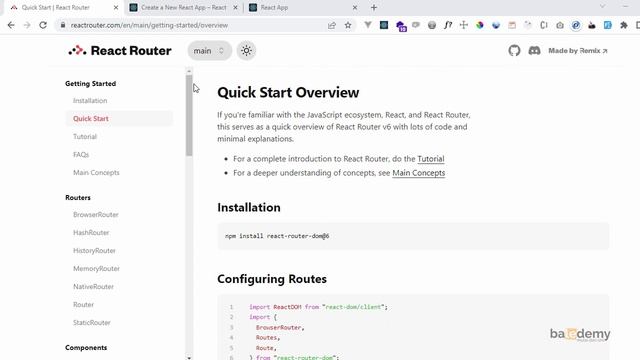Click the purple extension icon with badge
The image size is (640, 360).
coord(401,26)
